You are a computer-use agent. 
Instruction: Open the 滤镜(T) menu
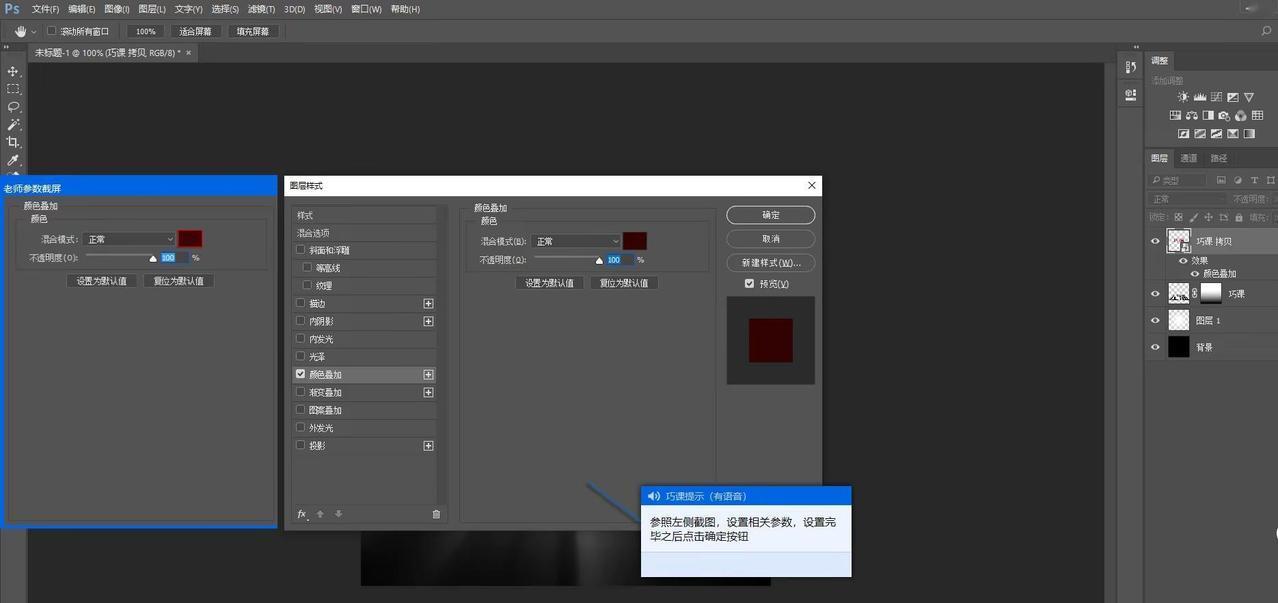(x=260, y=9)
